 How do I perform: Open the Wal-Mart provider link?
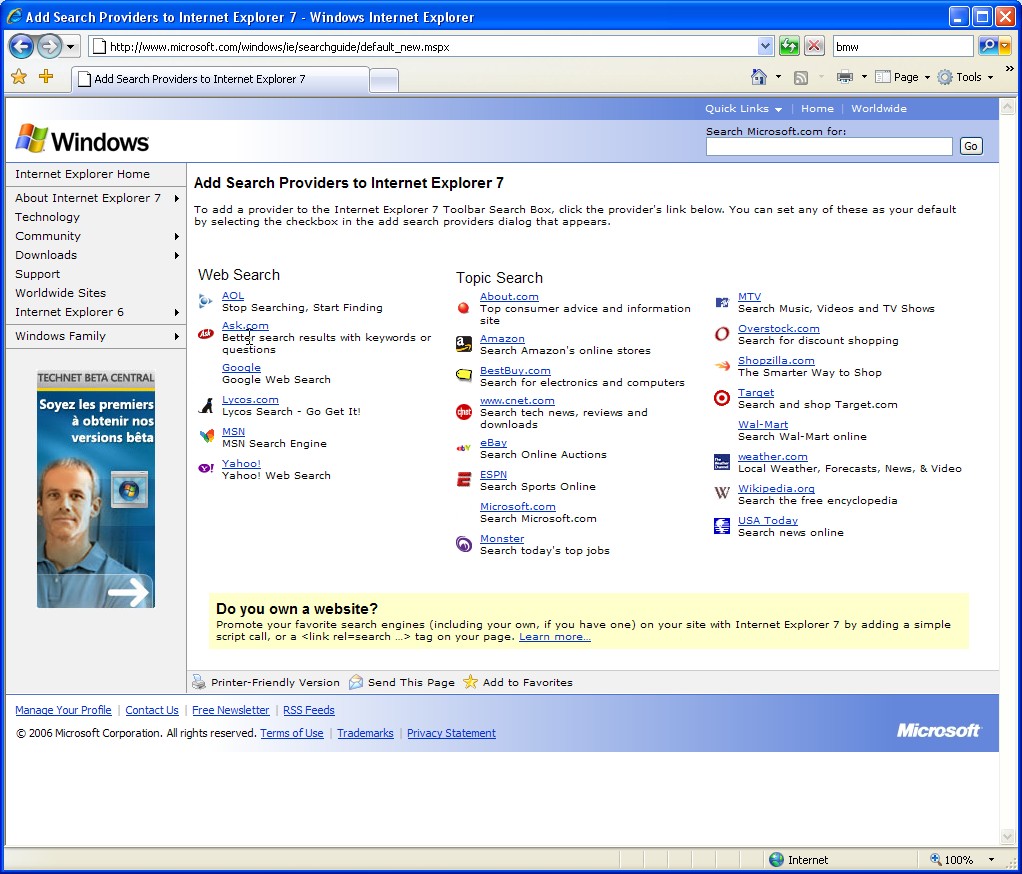point(763,424)
